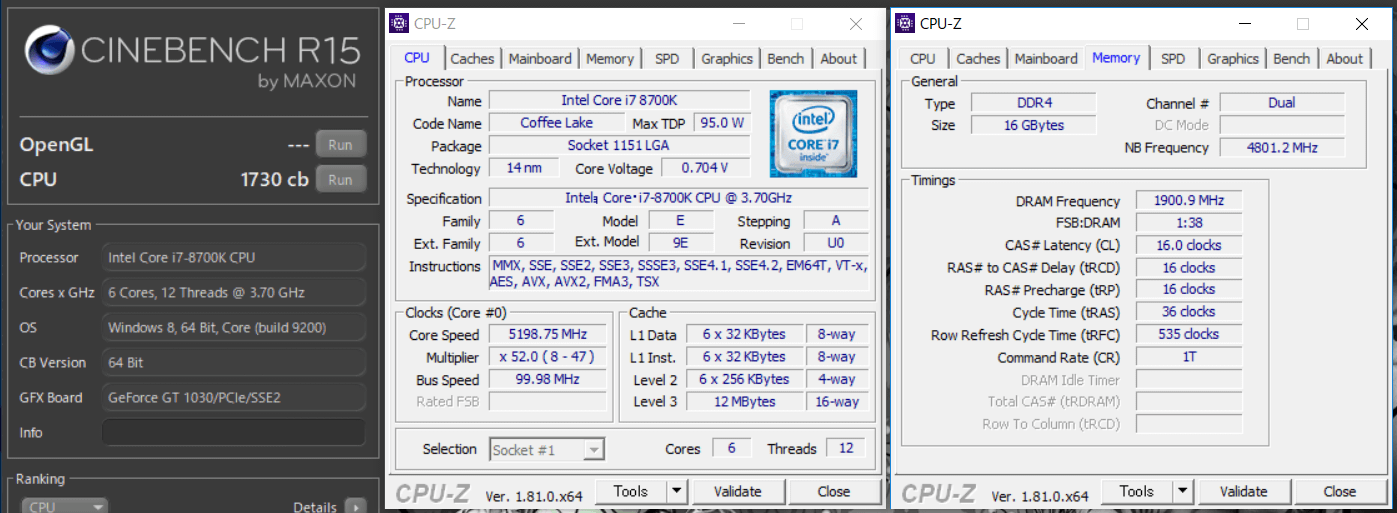Click the '4801.2 MHz' NB frequency value
The image size is (1397, 513).
point(1282,148)
